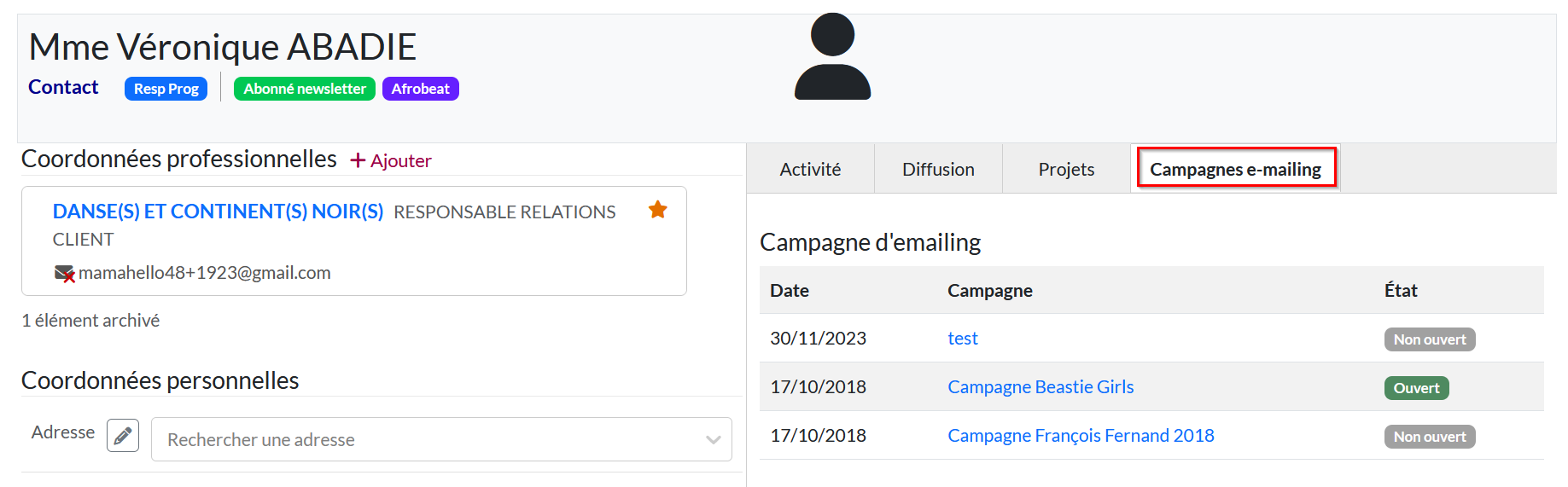Open the Diffusion tab
The height and width of the screenshot is (487, 1568).
click(x=938, y=169)
